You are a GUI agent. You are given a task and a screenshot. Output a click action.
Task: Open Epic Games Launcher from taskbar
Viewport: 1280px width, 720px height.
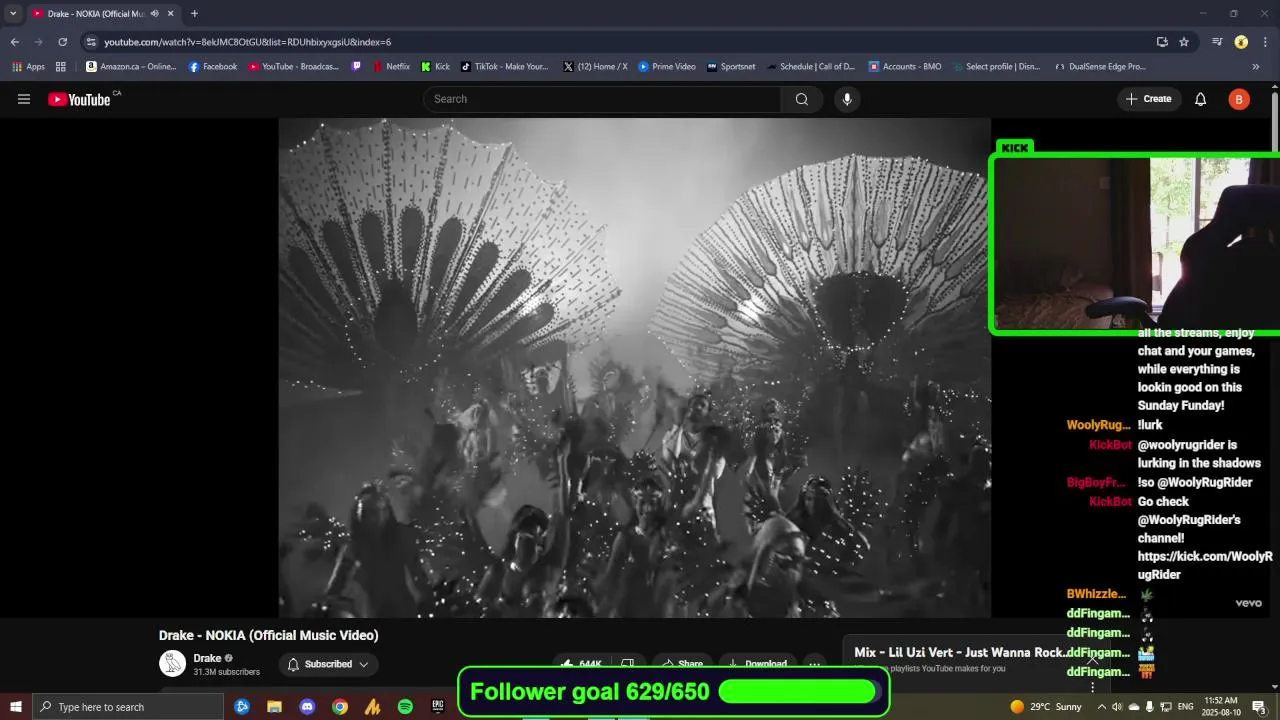click(x=438, y=707)
